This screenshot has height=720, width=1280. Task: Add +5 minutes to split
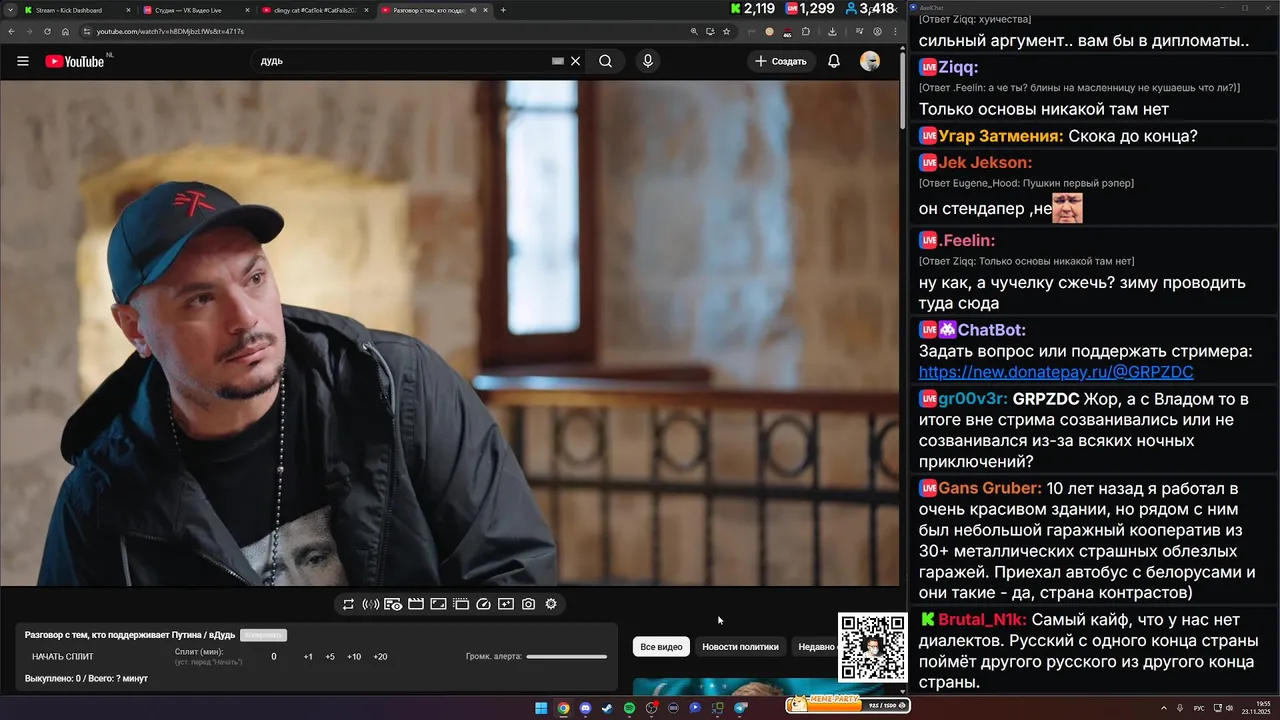(x=330, y=657)
